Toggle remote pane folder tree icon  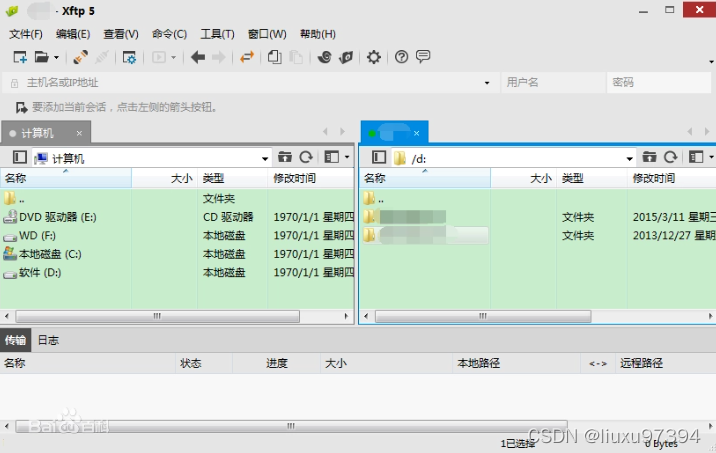(x=379, y=158)
